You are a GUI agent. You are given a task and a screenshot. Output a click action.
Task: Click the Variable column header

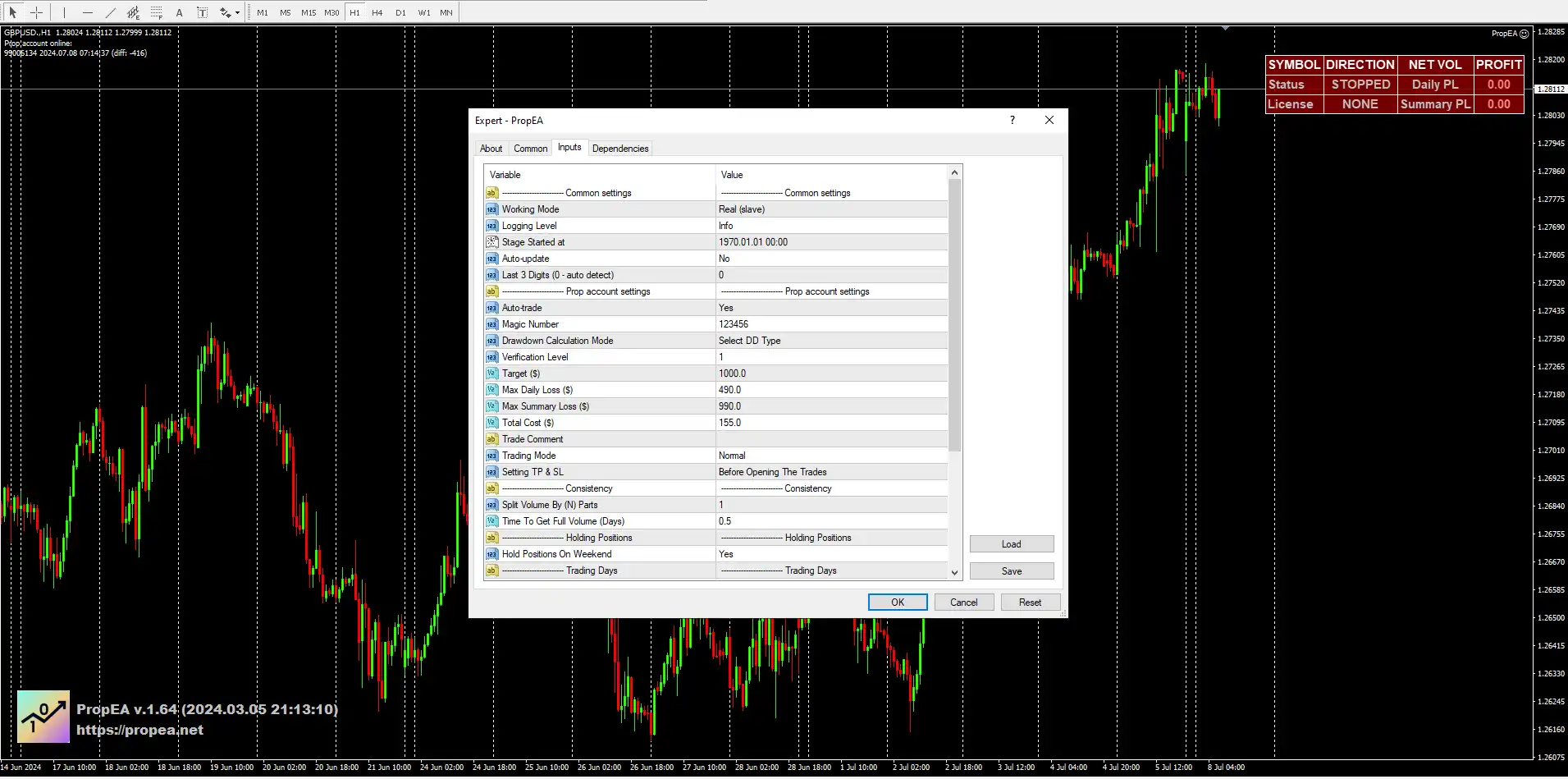point(600,175)
